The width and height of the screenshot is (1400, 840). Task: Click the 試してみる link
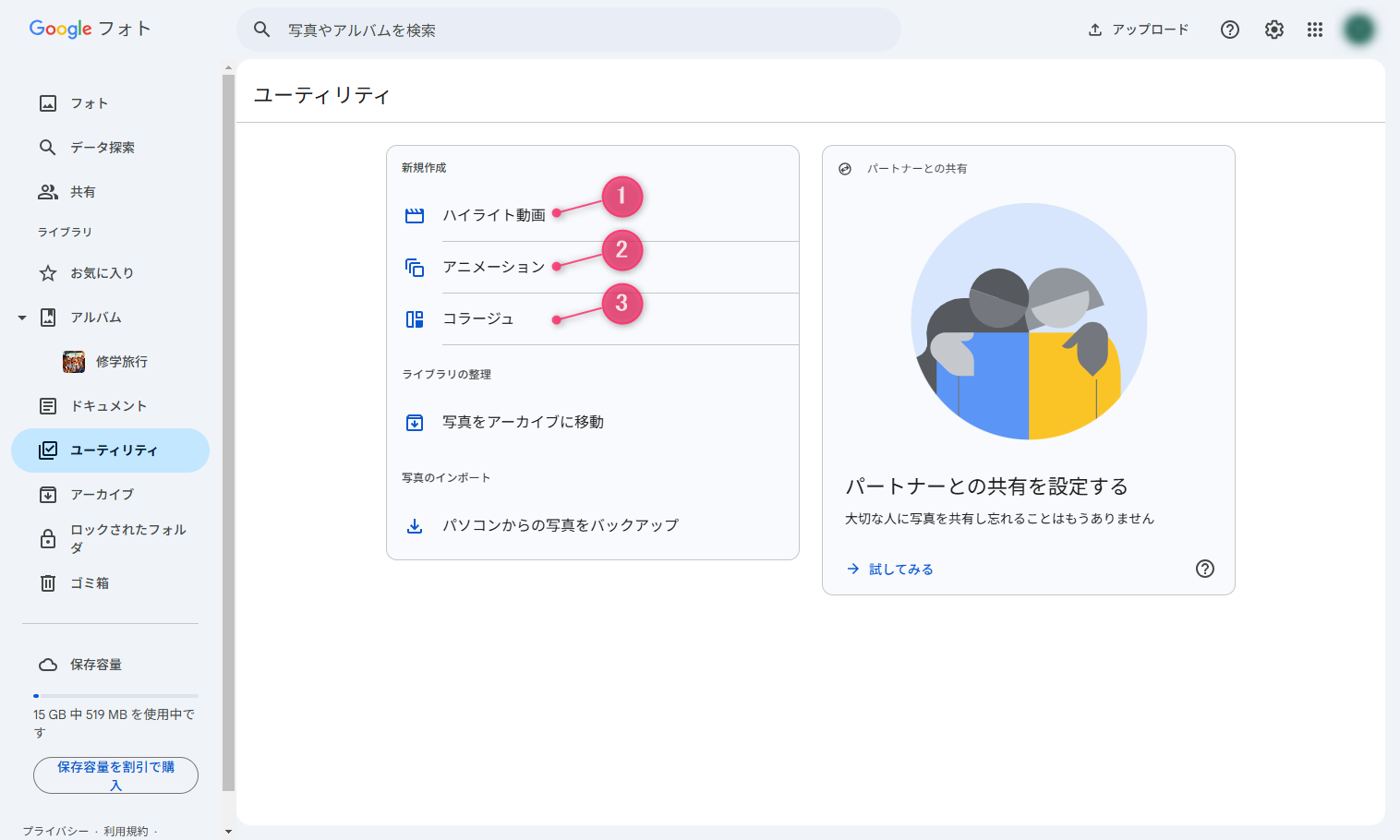pos(899,569)
